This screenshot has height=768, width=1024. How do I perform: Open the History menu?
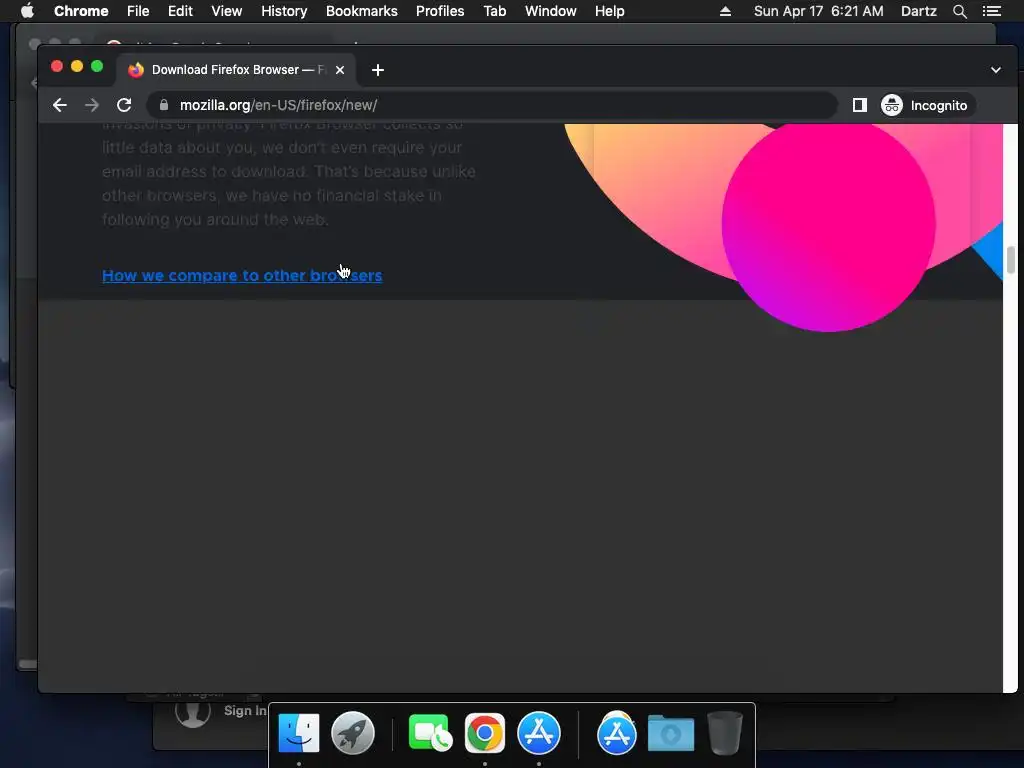click(x=284, y=11)
